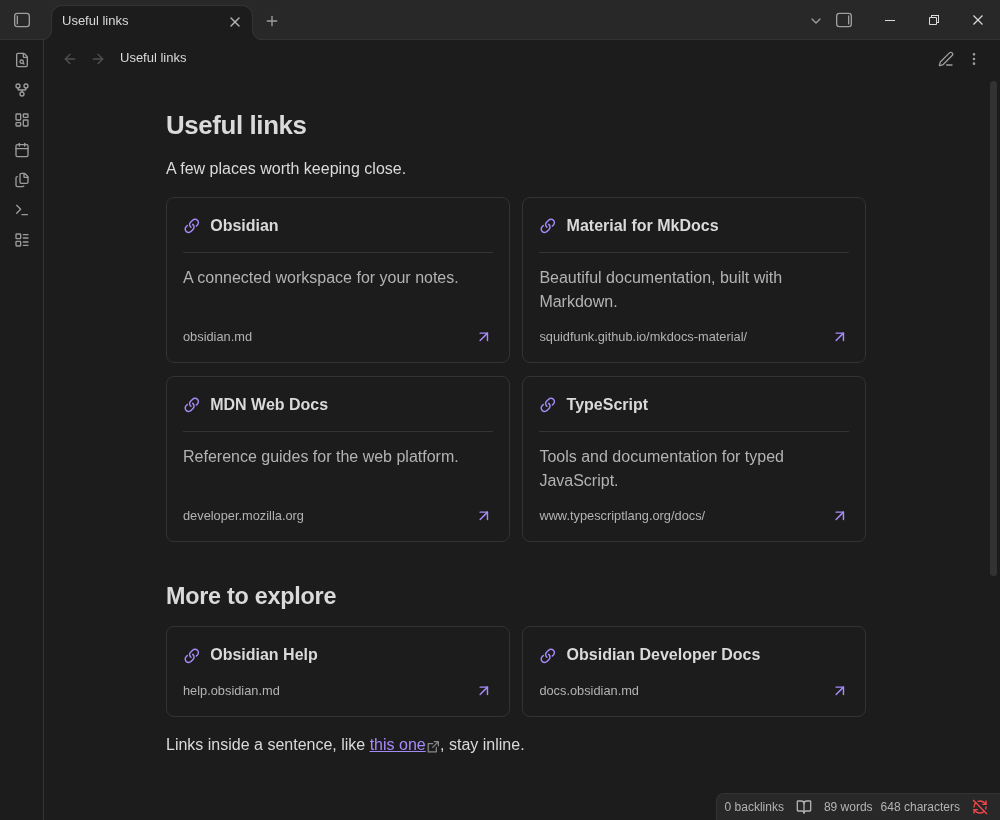1000x820 pixels.
Task: Open a new tab with plus button
Action: pyautogui.click(x=272, y=21)
